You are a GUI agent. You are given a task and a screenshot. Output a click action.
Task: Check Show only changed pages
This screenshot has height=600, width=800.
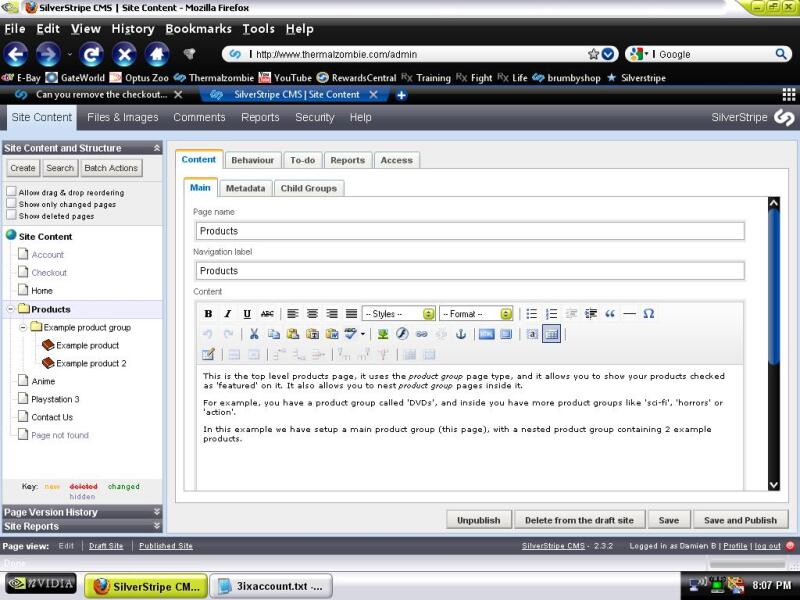click(x=12, y=204)
